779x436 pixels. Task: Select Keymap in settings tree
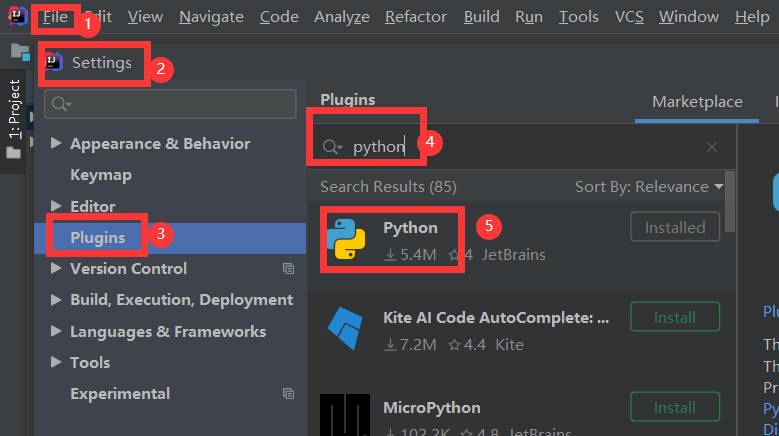click(101, 175)
